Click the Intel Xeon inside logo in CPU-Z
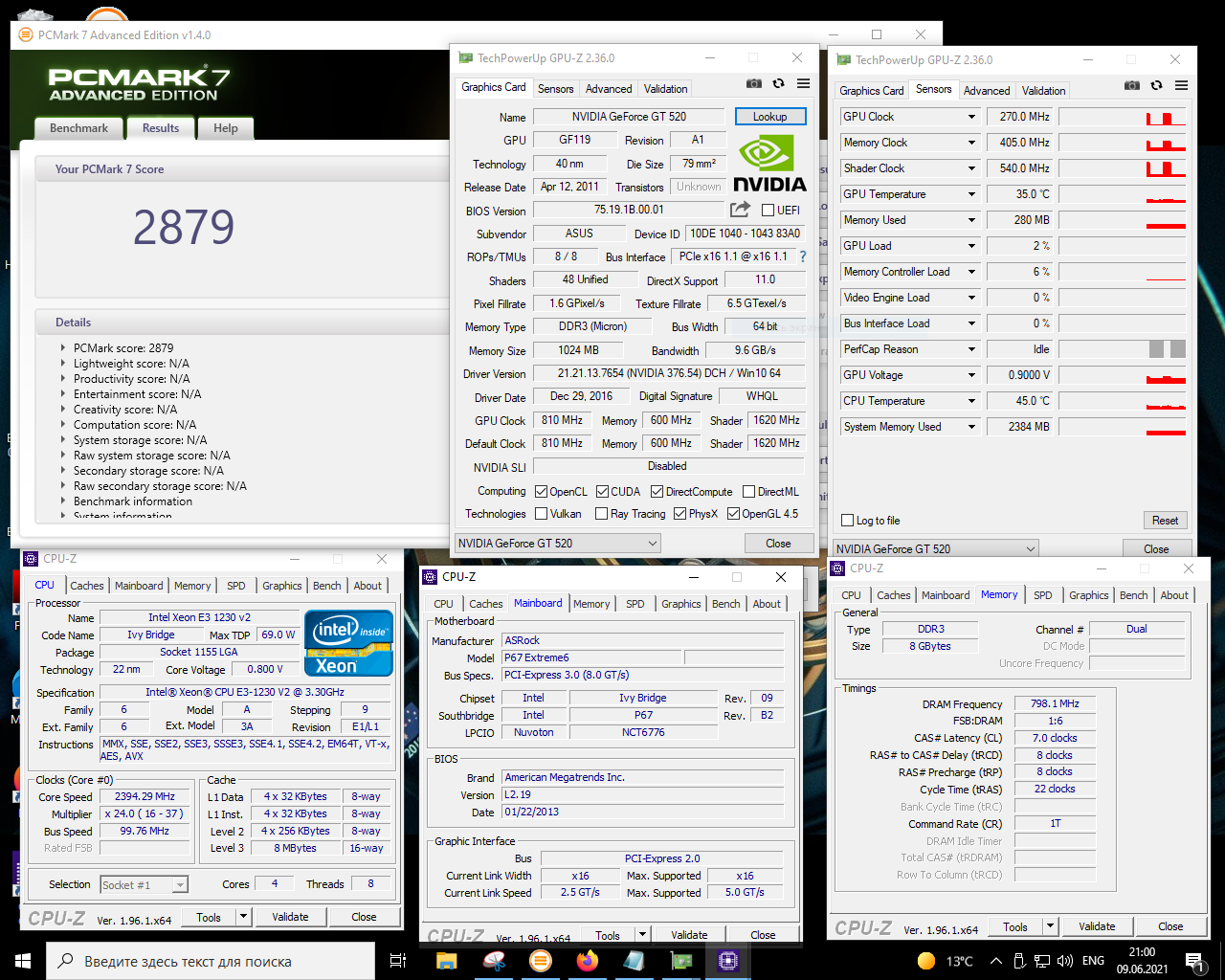 pyautogui.click(x=349, y=643)
